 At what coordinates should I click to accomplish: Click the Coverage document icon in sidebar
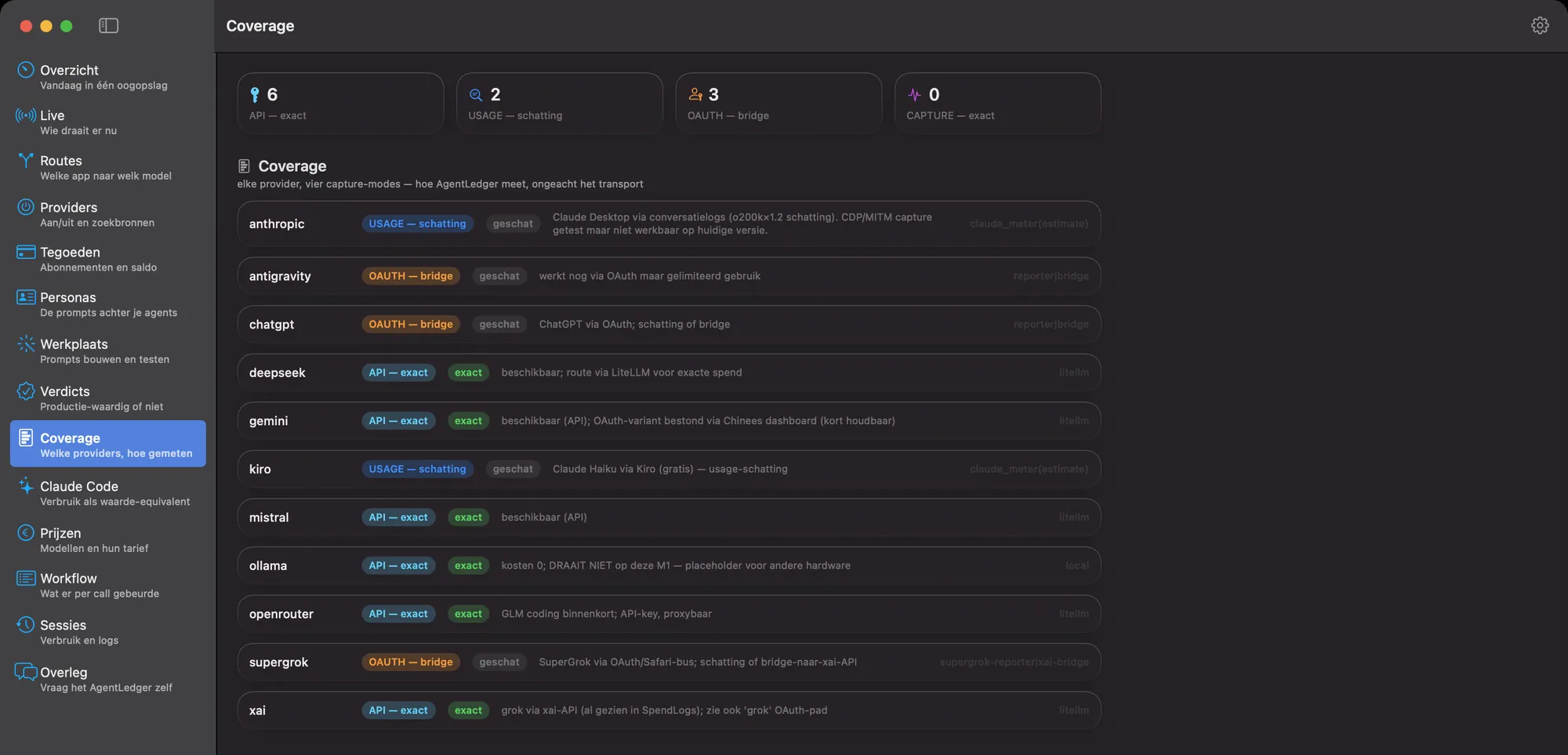pyautogui.click(x=26, y=437)
